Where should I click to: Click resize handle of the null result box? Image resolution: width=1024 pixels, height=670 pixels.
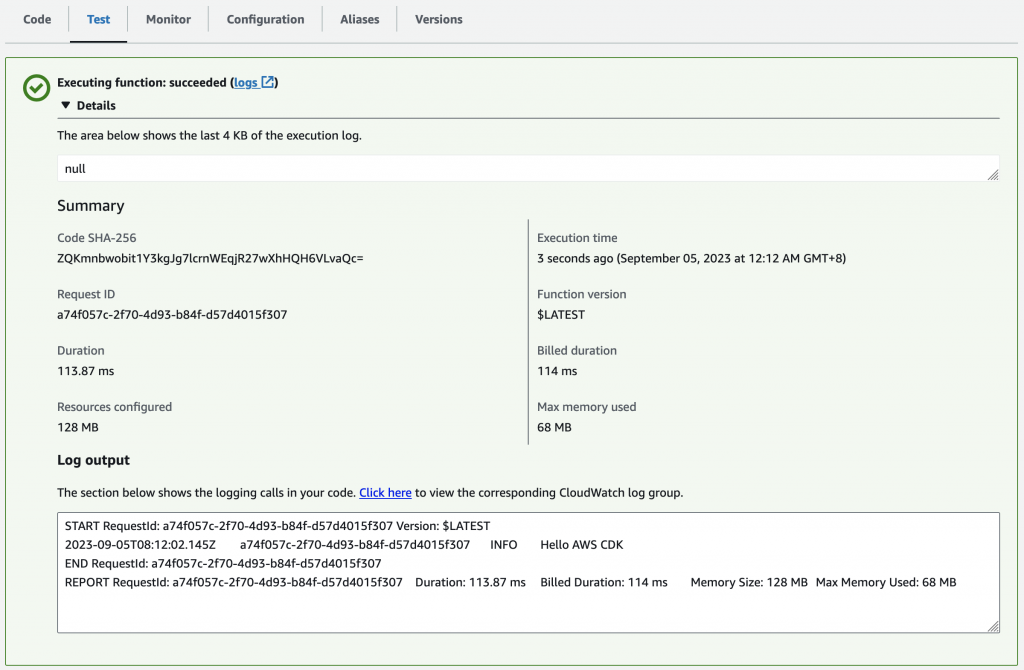tap(992, 175)
